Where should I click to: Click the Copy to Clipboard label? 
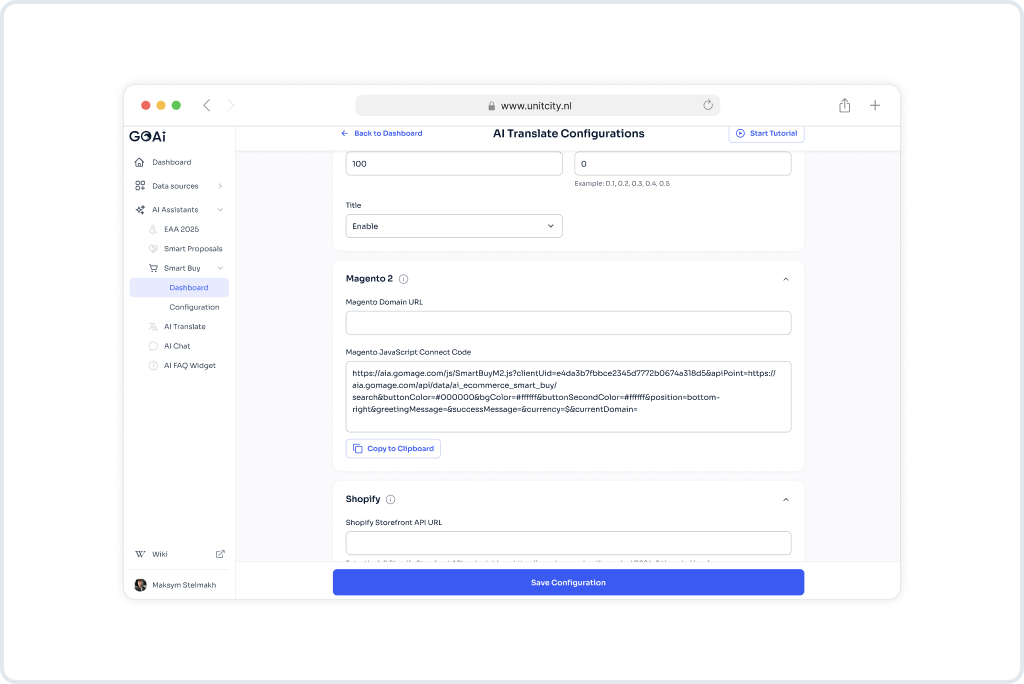[400, 448]
